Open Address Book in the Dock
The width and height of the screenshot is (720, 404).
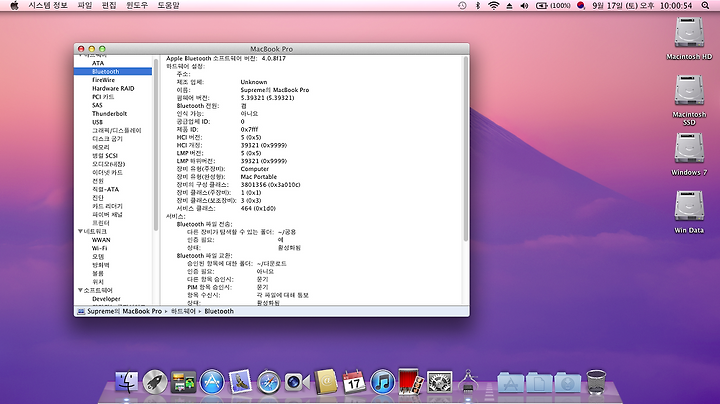point(326,382)
